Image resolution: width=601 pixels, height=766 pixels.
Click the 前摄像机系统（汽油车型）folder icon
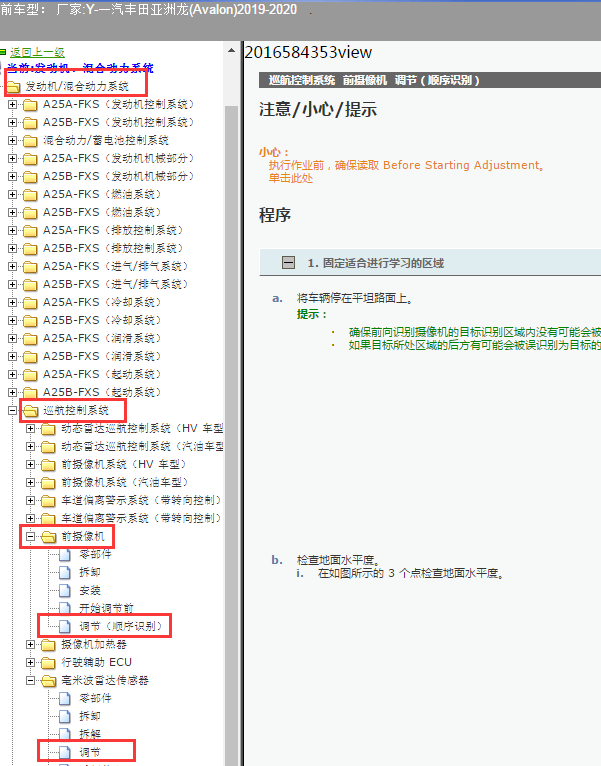pyautogui.click(x=48, y=483)
